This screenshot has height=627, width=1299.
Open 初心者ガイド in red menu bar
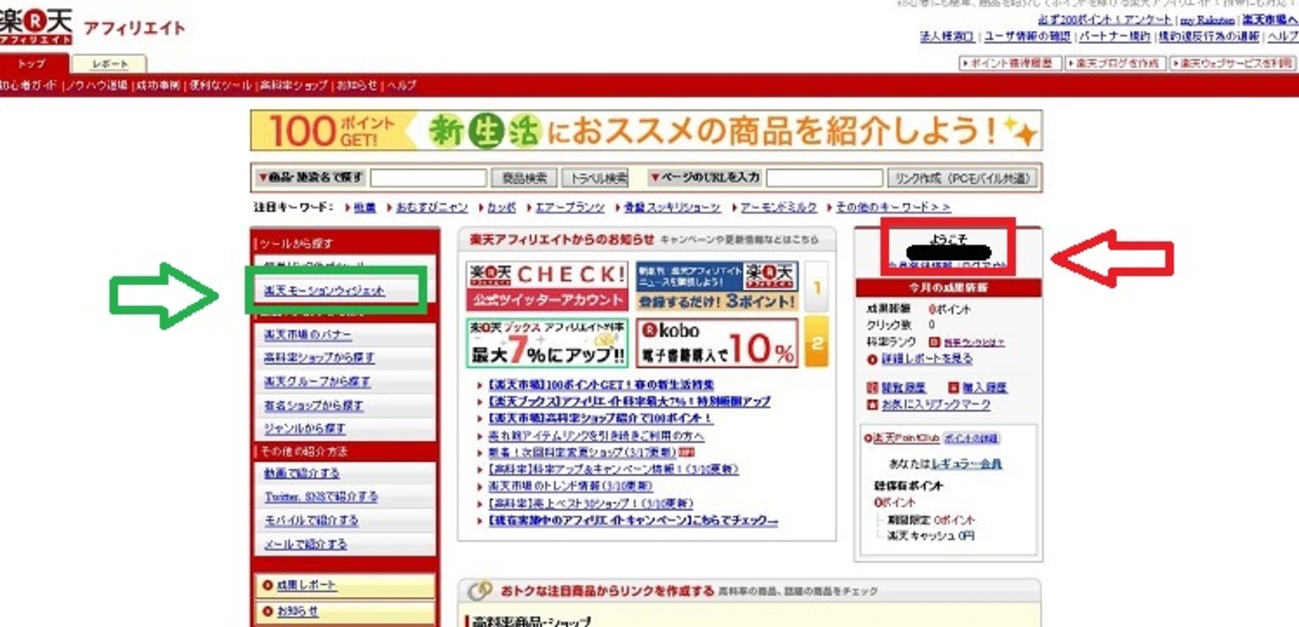pos(28,86)
